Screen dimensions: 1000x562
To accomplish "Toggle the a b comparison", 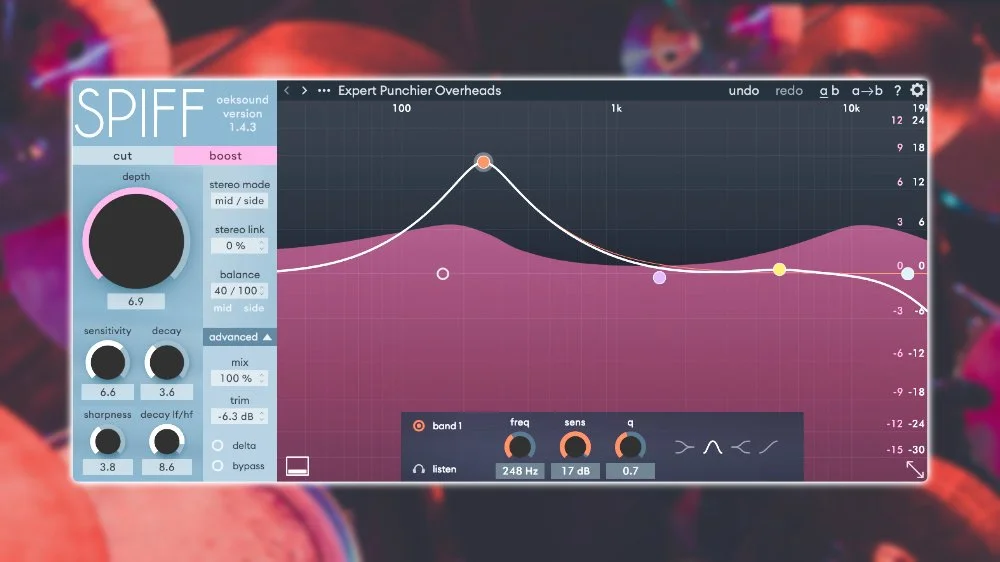I will pos(829,91).
